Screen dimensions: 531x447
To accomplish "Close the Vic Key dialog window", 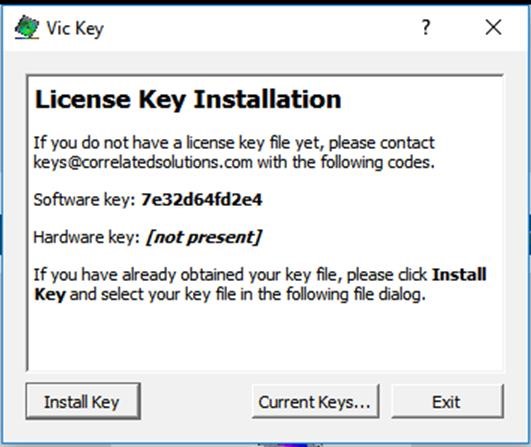I will pos(493,27).
